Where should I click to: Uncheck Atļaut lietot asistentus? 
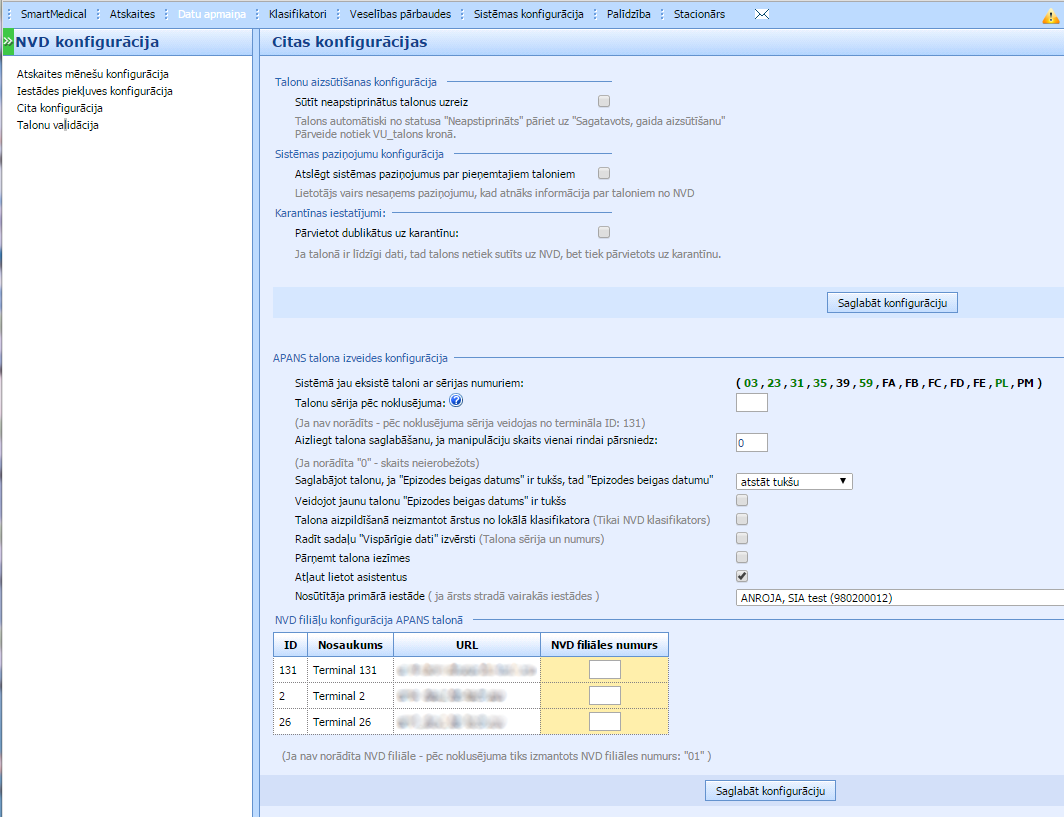click(x=742, y=576)
